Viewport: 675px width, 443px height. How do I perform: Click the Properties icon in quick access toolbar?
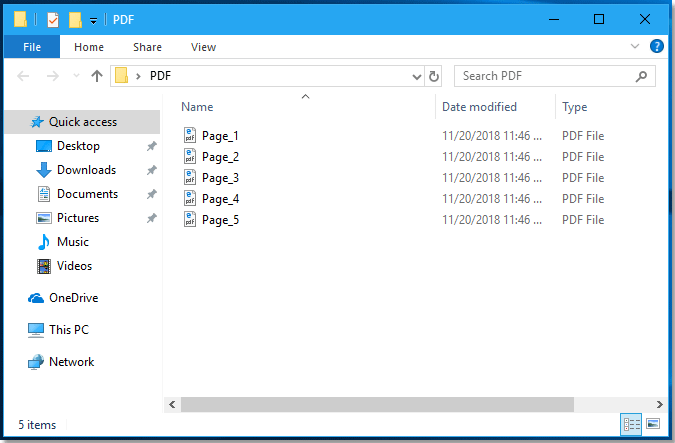[53, 20]
